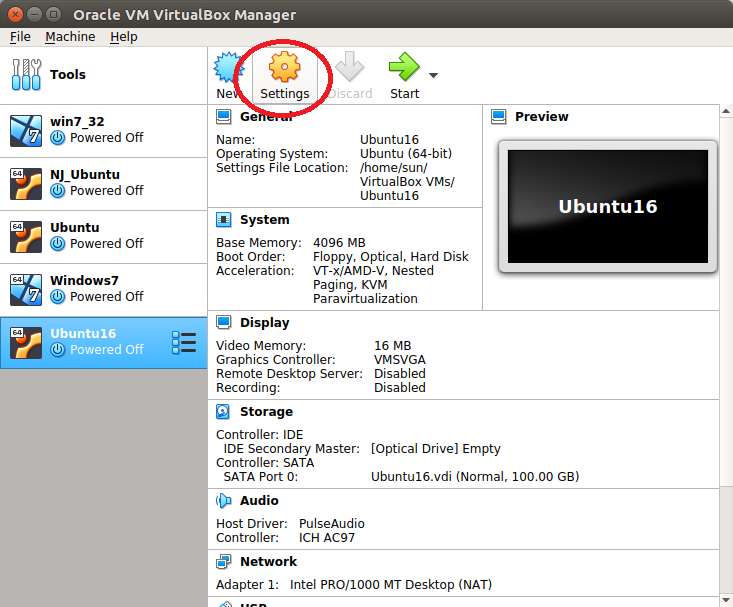
Task: Click the Display monitor icon
Action: [223, 323]
